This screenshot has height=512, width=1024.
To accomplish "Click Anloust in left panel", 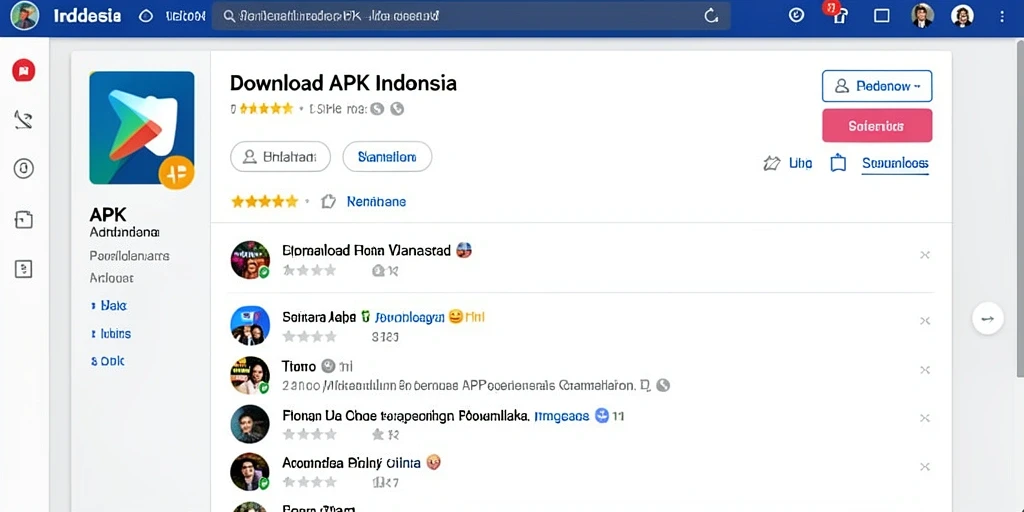I will 112,278.
